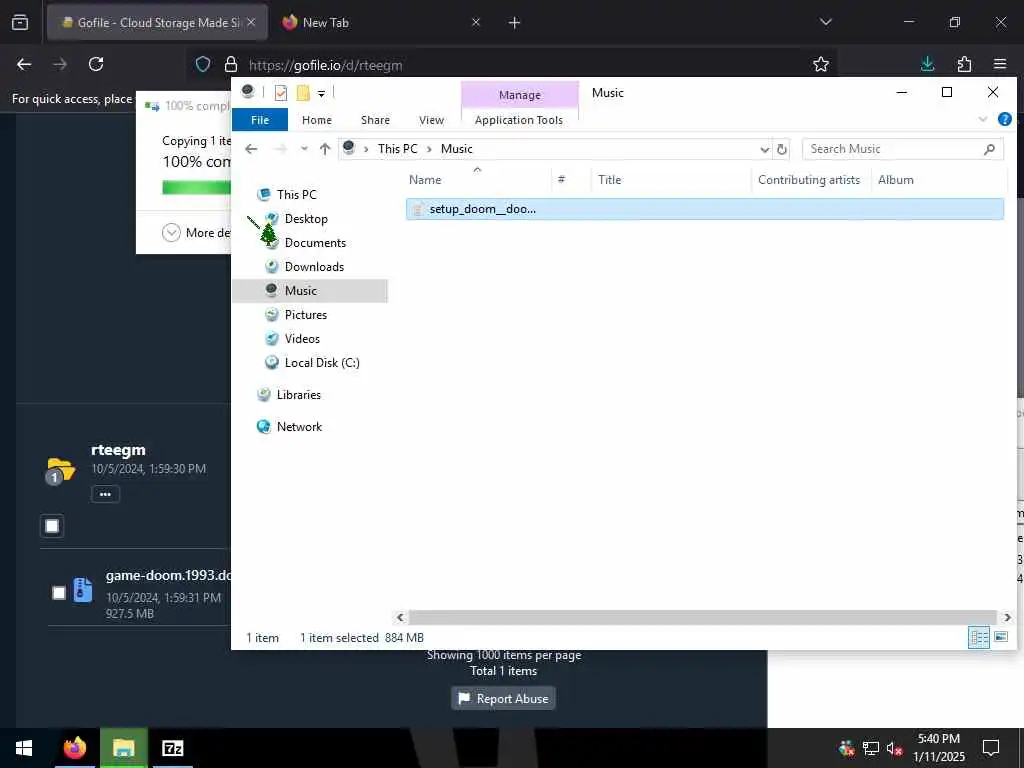1024x768 pixels.
Task: Select Network in the navigation pane
Action: tap(299, 426)
